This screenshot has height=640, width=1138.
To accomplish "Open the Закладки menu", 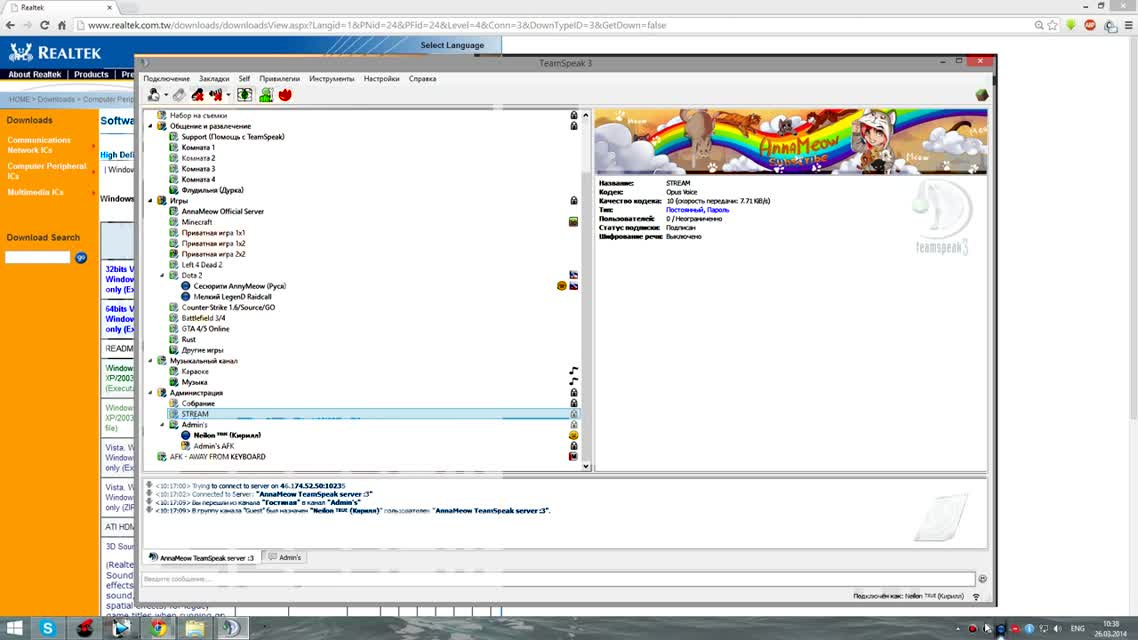I will pyautogui.click(x=214, y=78).
